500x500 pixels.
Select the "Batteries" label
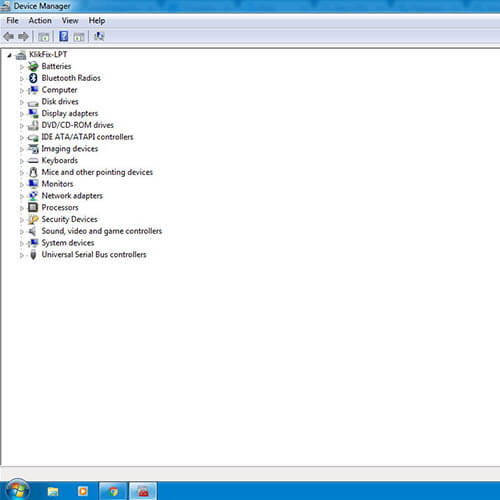click(56, 66)
